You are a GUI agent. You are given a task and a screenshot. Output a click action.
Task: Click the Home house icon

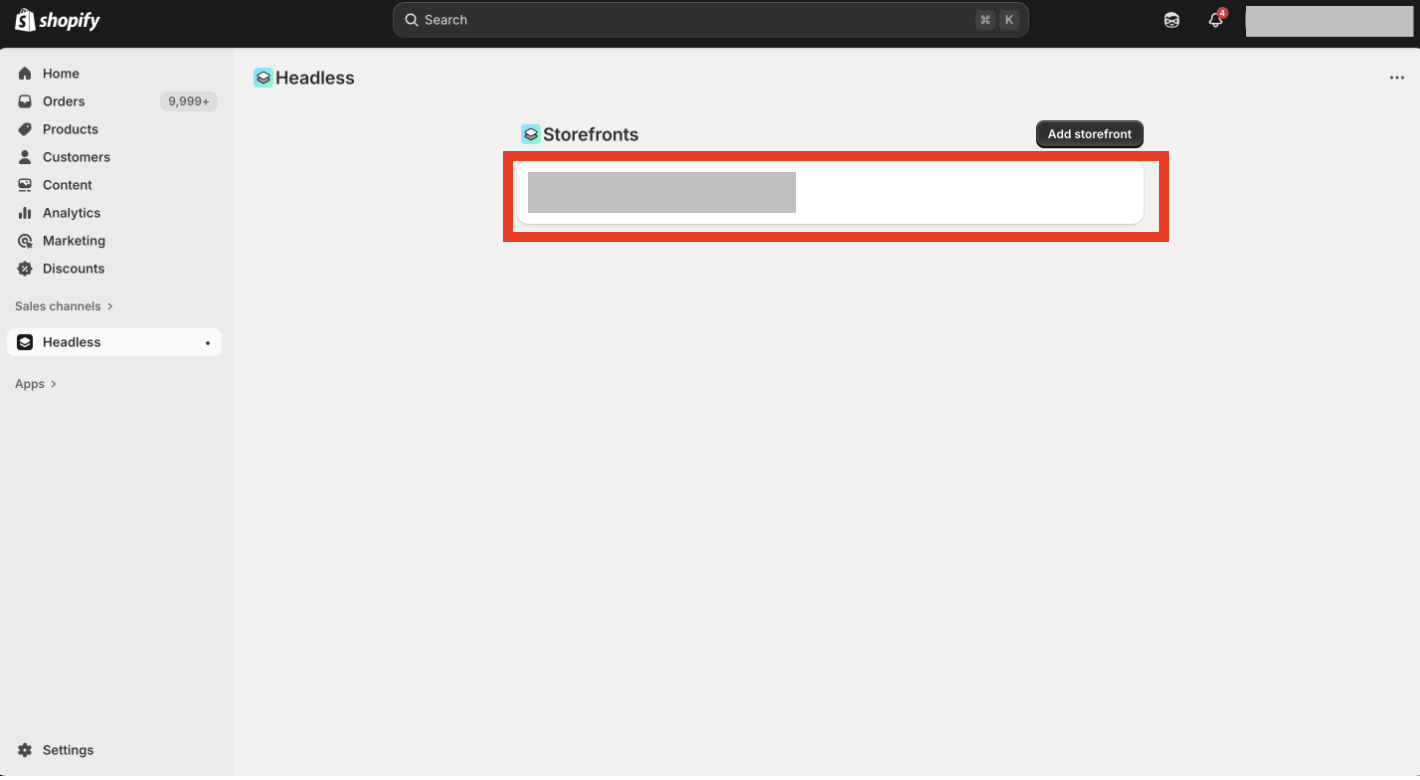[25, 74]
